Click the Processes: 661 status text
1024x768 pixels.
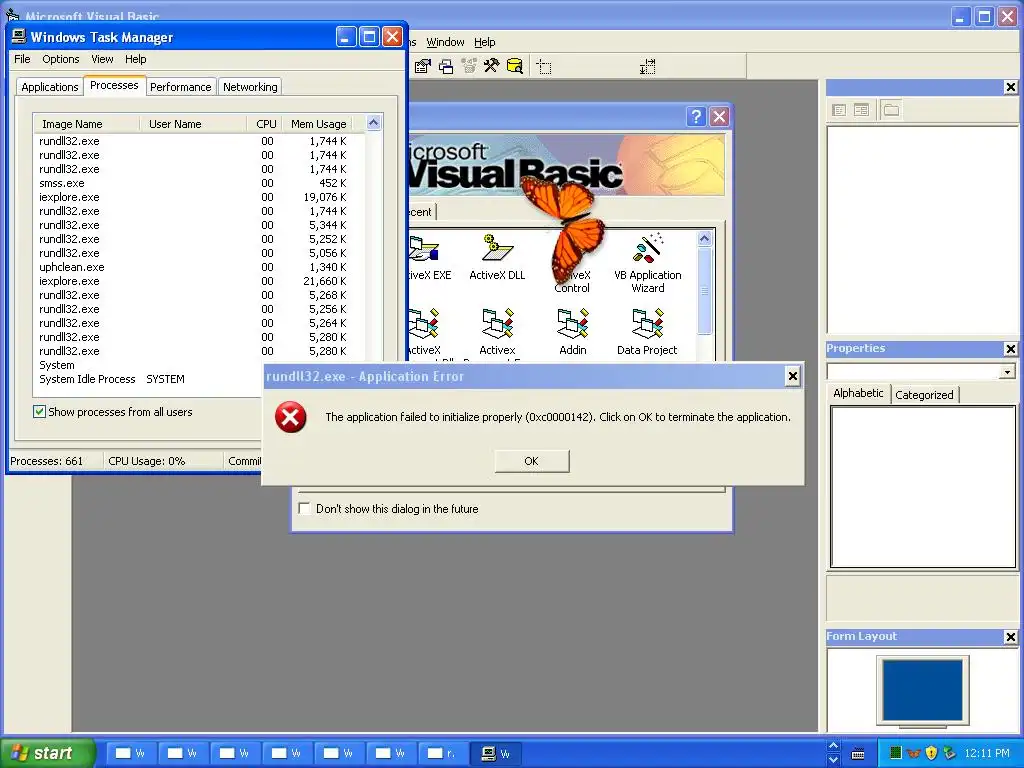tap(46, 461)
